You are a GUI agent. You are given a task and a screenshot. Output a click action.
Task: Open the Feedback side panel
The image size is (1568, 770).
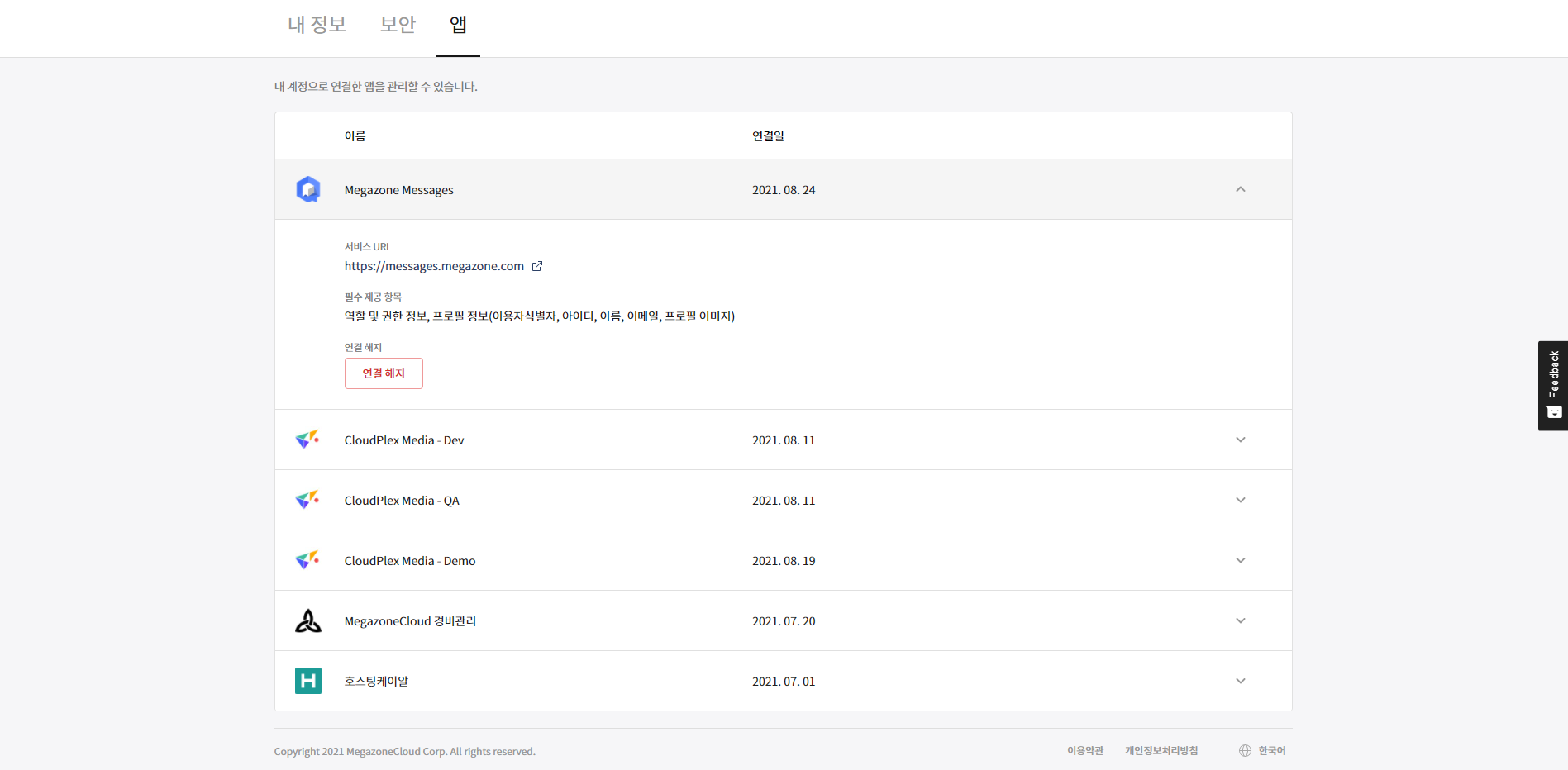[1553, 386]
